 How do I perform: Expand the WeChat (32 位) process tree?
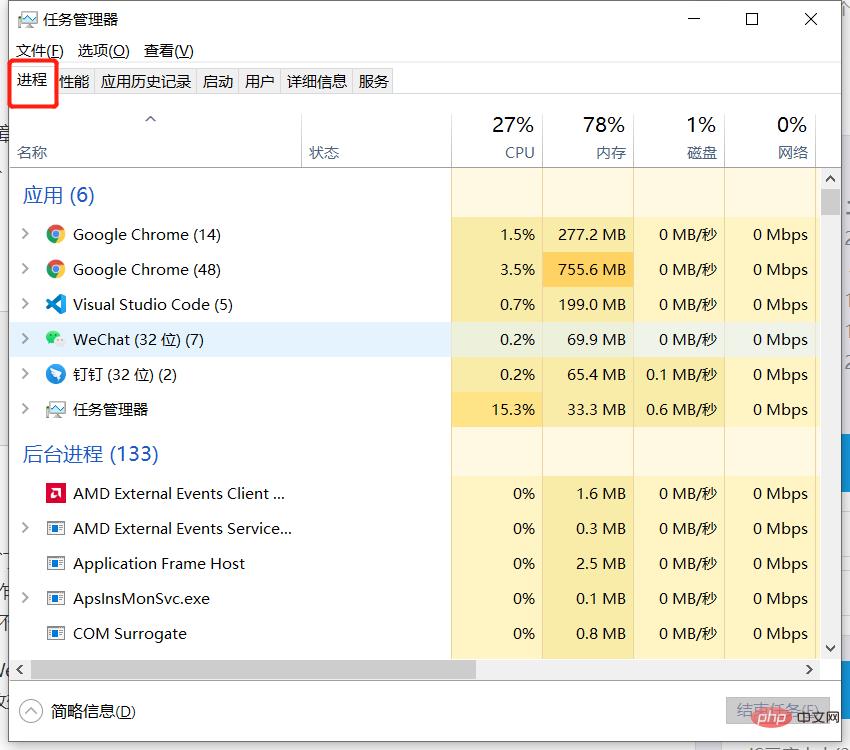click(26, 339)
